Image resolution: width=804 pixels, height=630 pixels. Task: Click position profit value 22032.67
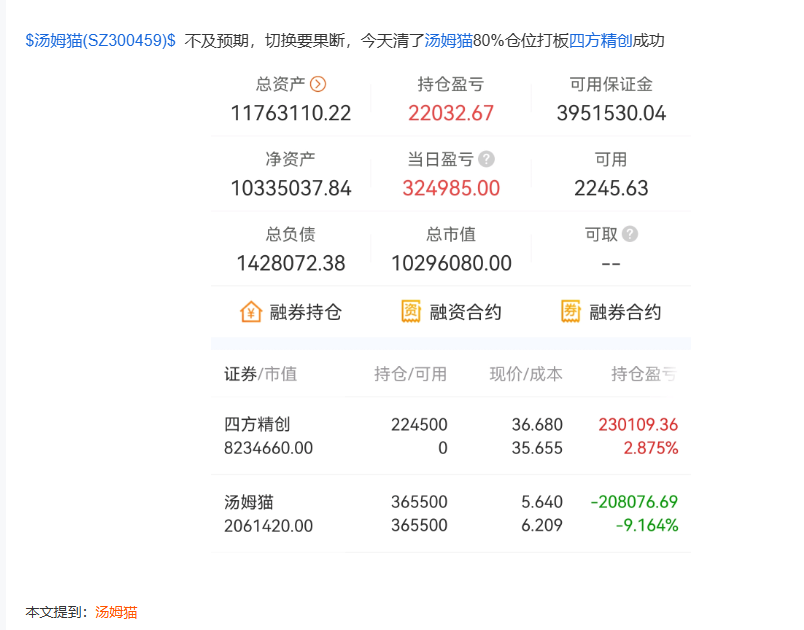451,113
